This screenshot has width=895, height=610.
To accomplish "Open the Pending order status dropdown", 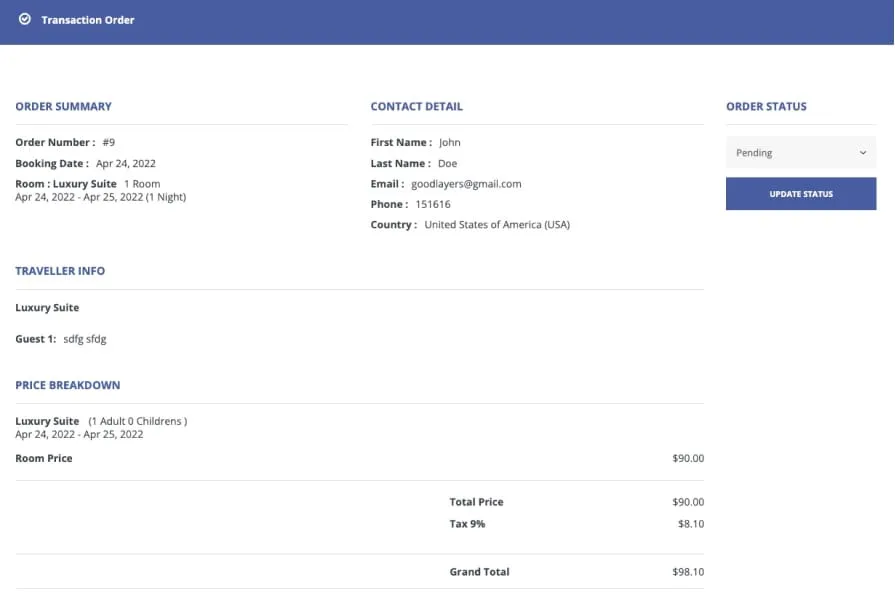I will [x=800, y=152].
